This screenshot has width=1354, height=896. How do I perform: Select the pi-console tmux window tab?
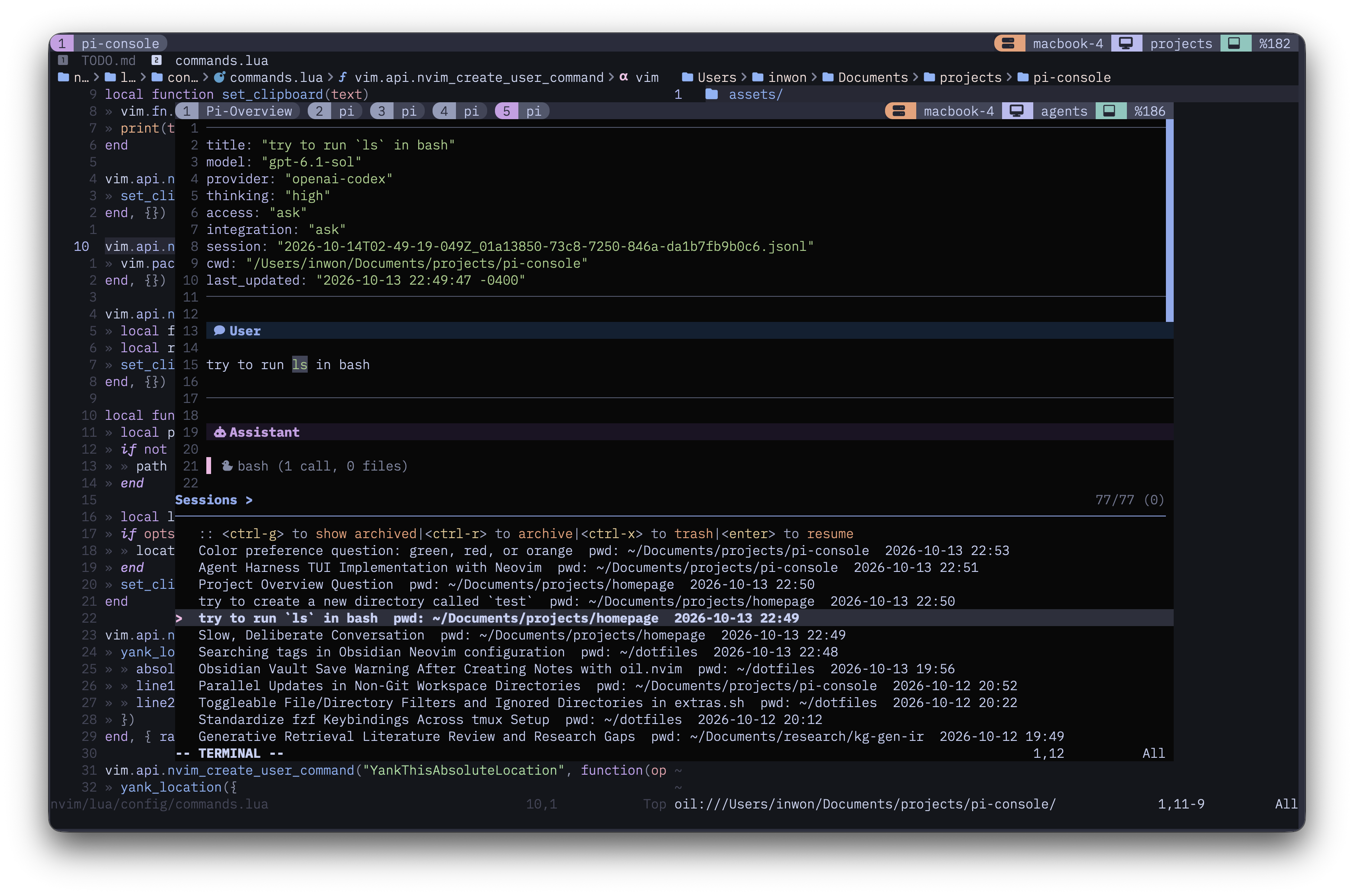[x=109, y=43]
